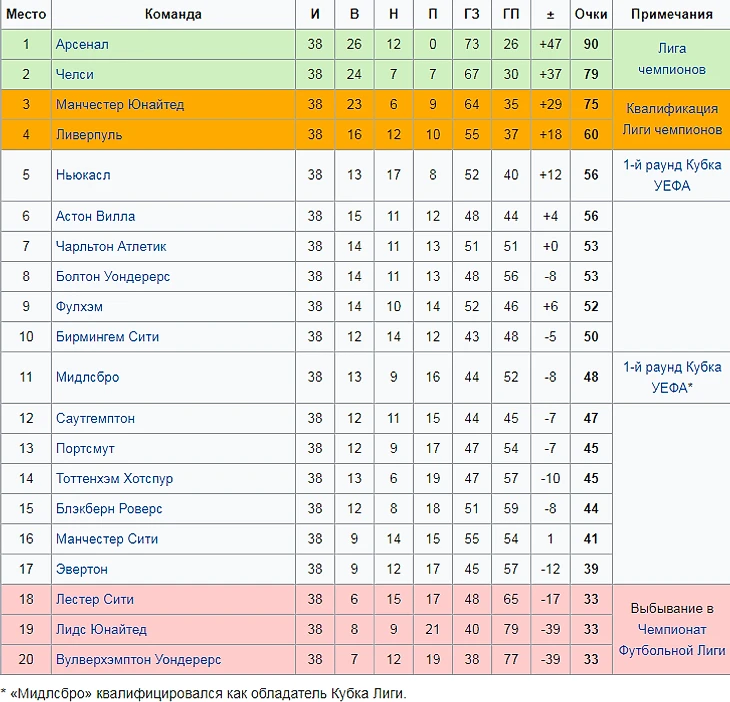Click the Челси team link
This screenshot has height=702, width=730.
click(75, 75)
